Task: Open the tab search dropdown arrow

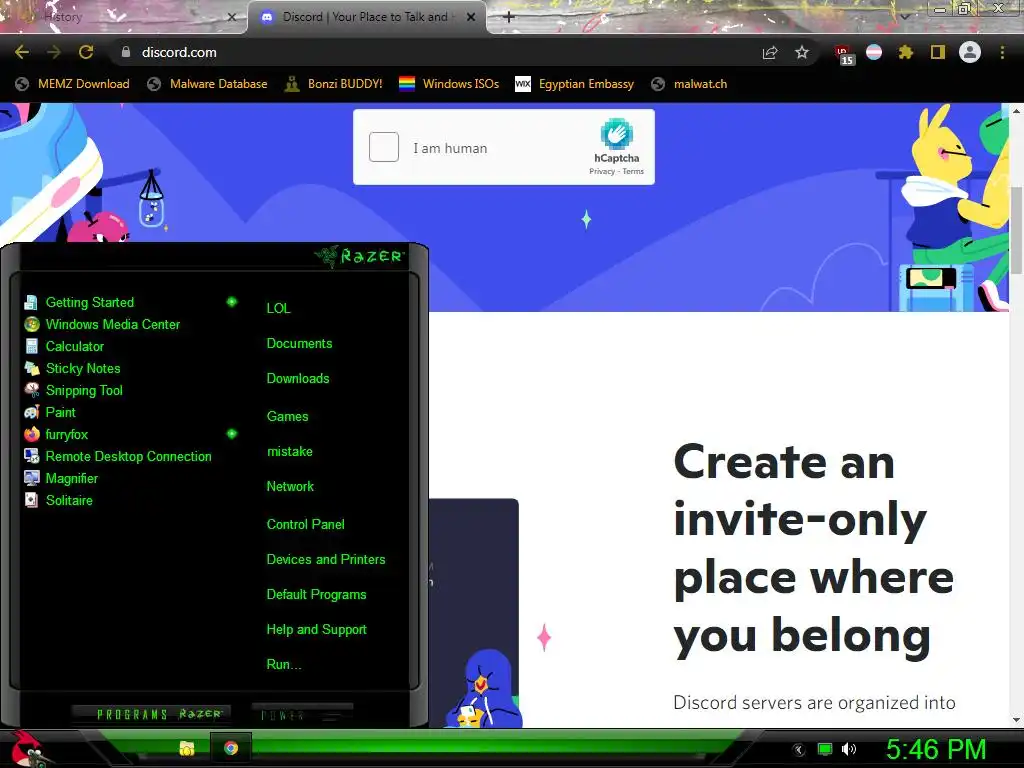Action: (904, 16)
